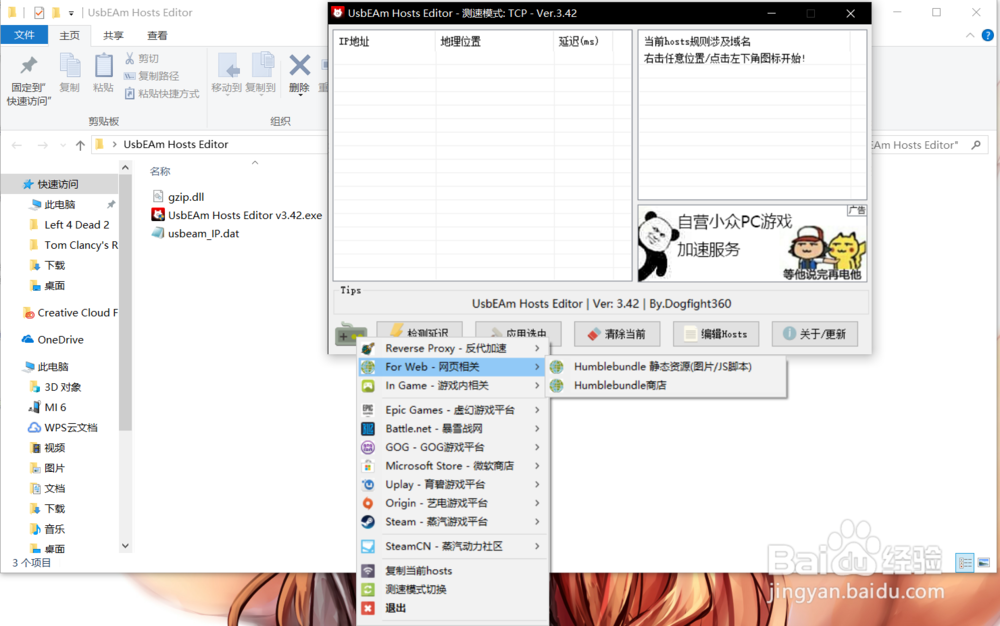Viewport: 1000px width, 626px height.
Task: Expand the Epic Games submenu arrow
Action: pos(537,410)
